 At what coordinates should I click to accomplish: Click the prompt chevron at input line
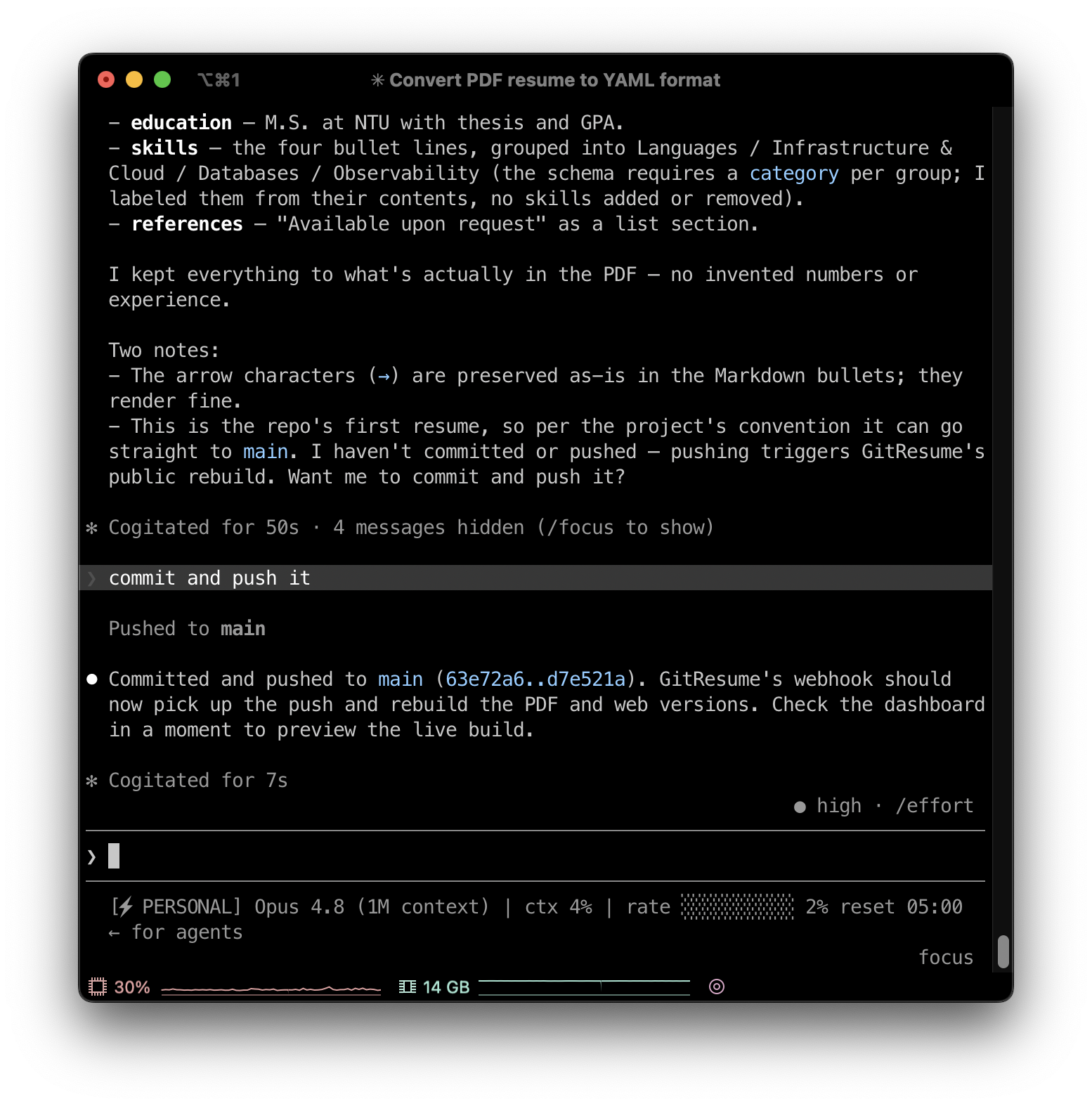click(x=91, y=857)
